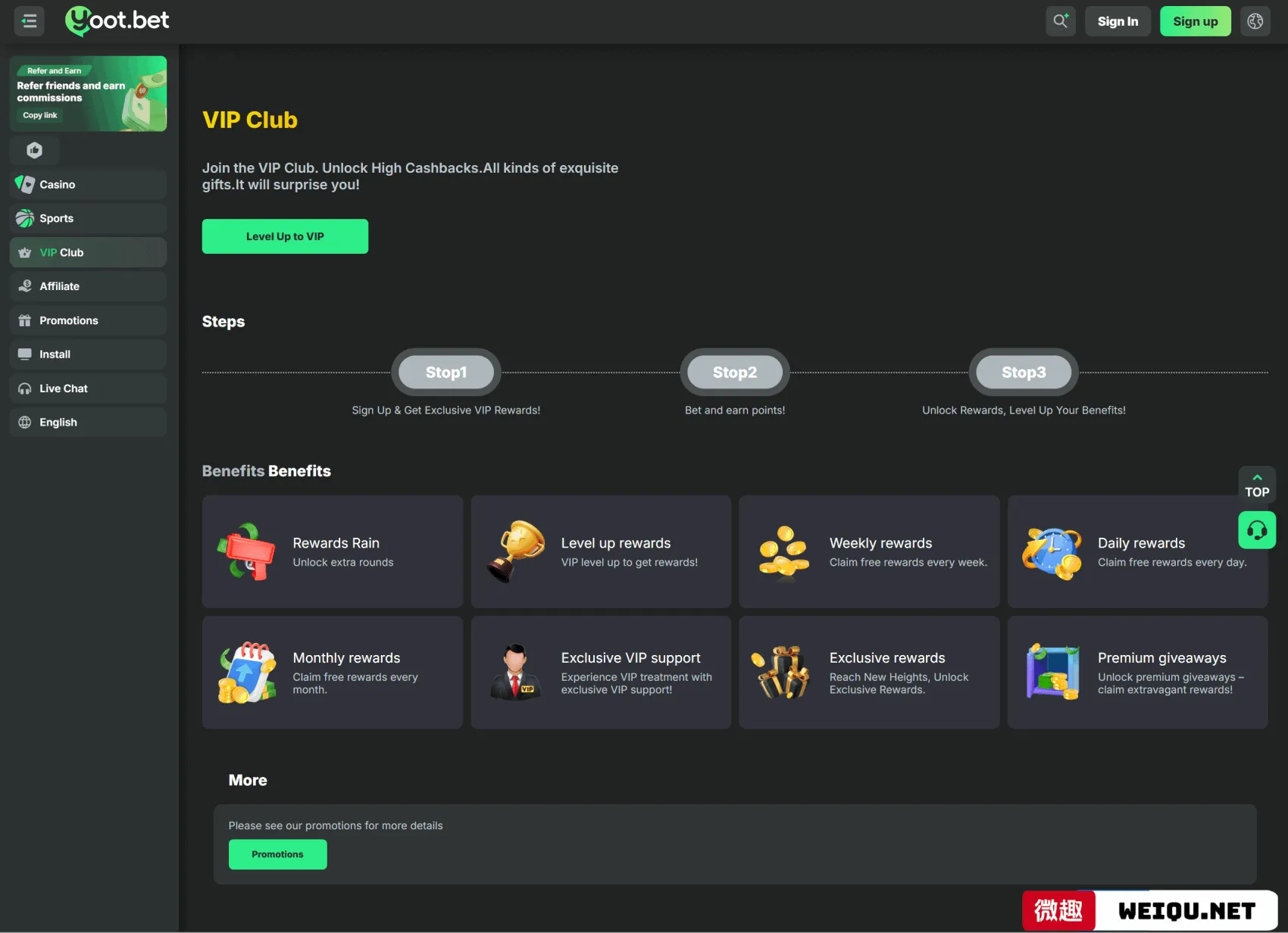Click the VIP Club crown icon in sidebar

[x=25, y=252]
